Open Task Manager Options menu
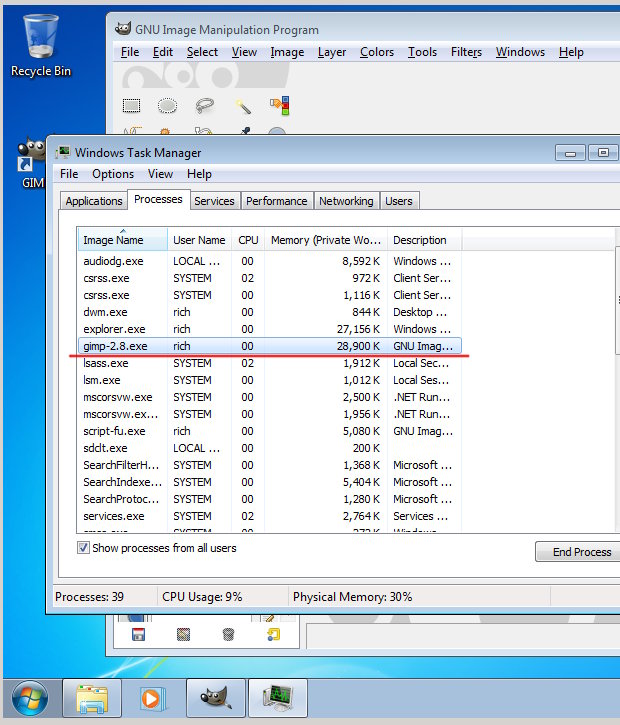This screenshot has width=620, height=725. 113,174
